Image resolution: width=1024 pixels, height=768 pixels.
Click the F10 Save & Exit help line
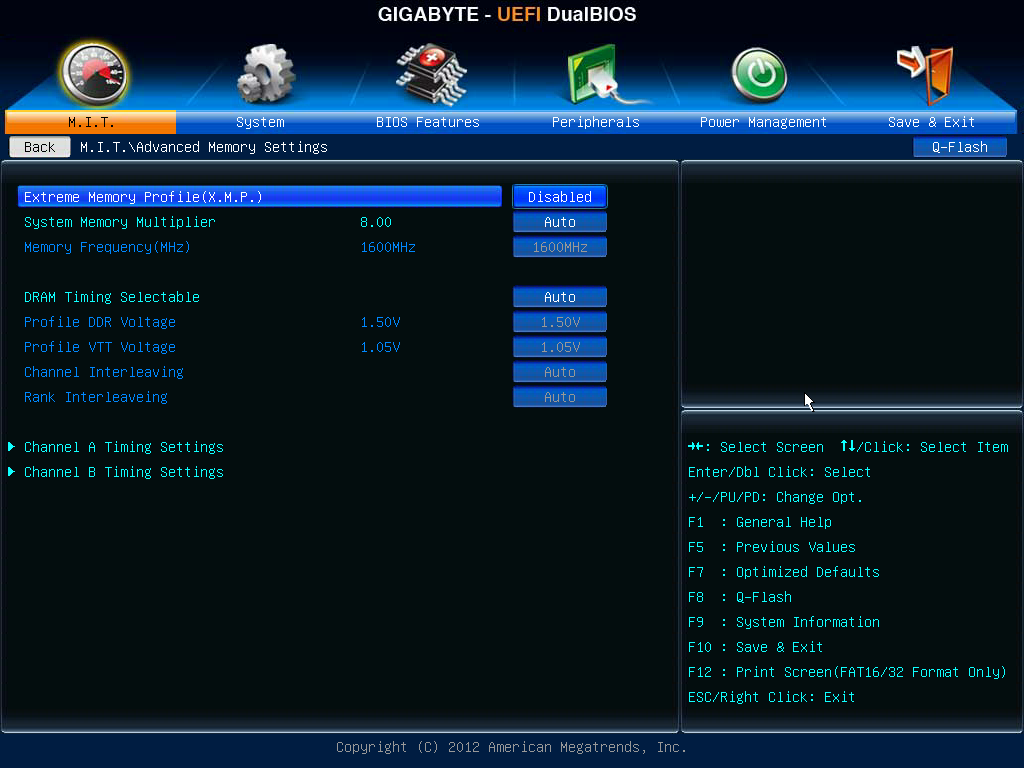click(x=756, y=647)
